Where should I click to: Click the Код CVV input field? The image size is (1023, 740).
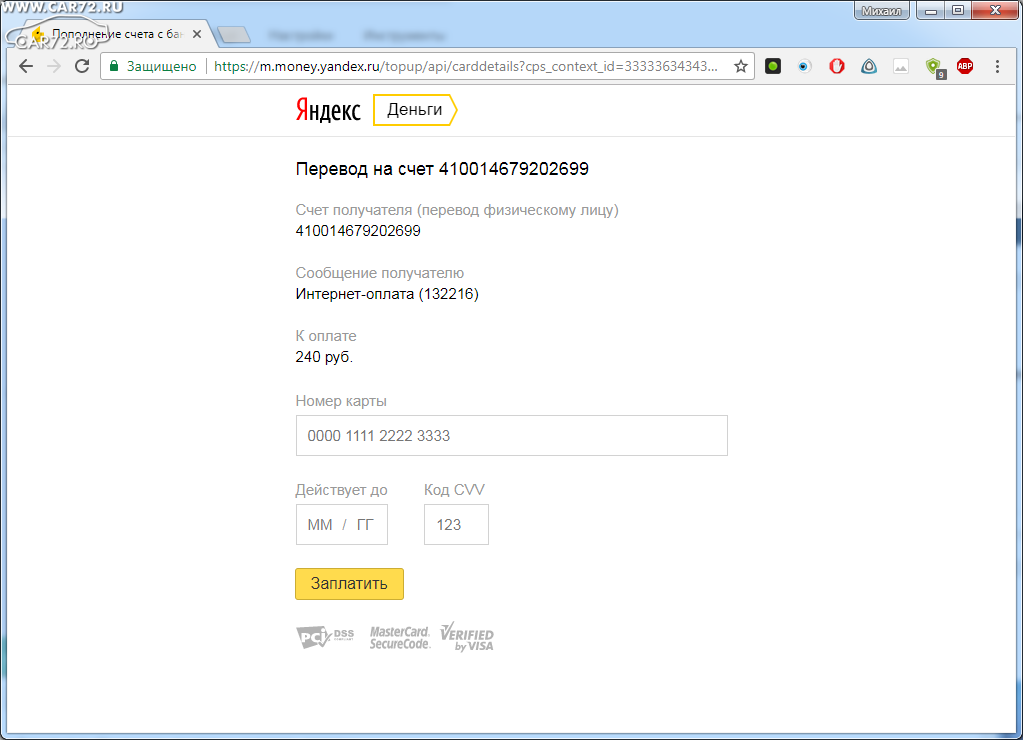tap(456, 525)
